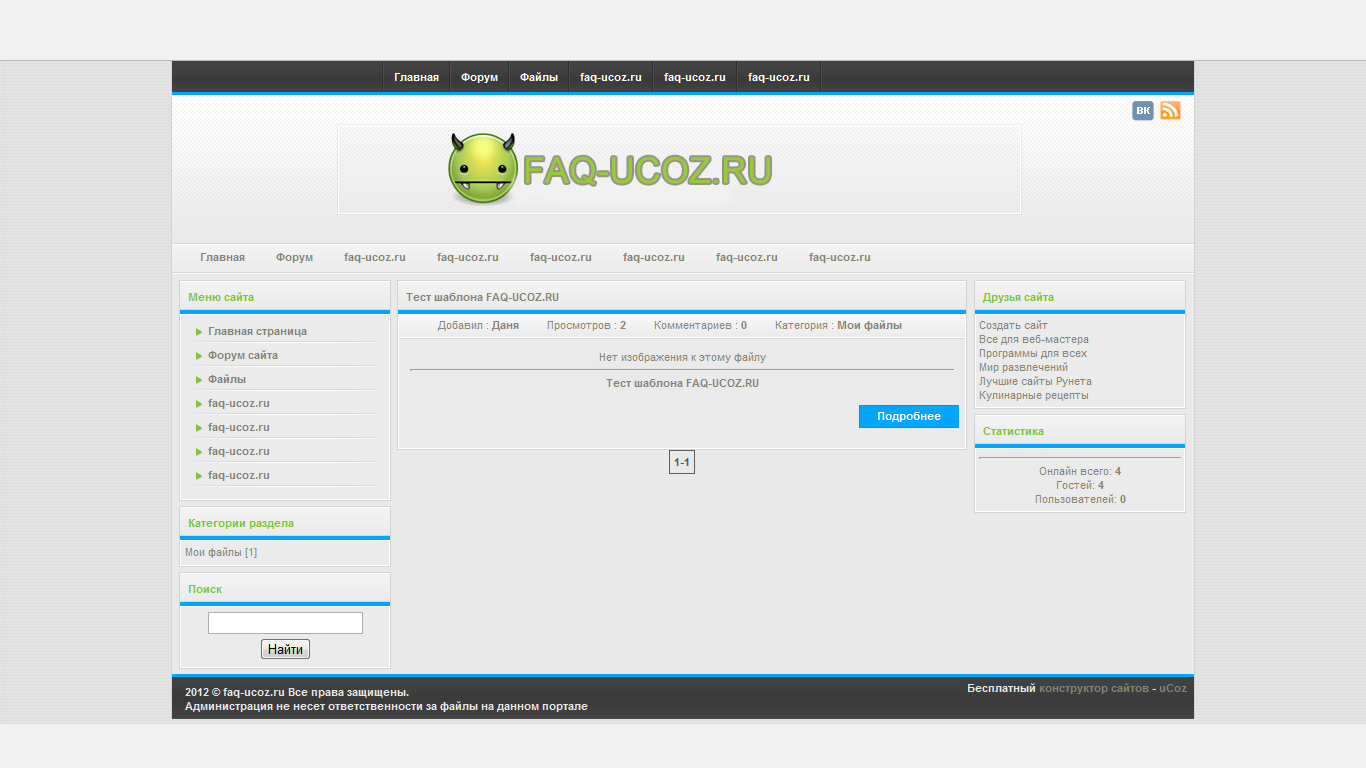
Task: Open the Все для веб-мастера link
Action: click(1034, 339)
